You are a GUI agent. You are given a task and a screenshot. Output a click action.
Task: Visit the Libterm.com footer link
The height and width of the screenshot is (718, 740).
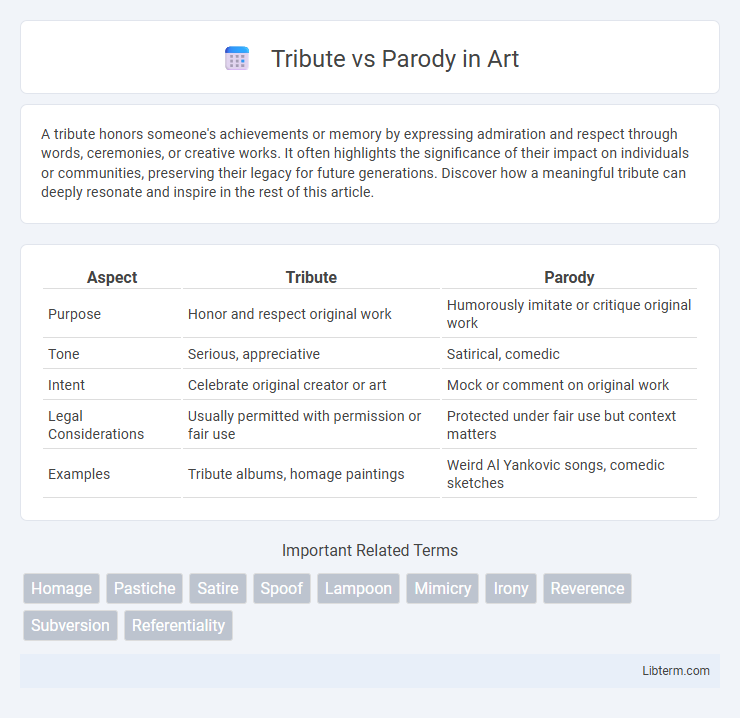tap(675, 670)
